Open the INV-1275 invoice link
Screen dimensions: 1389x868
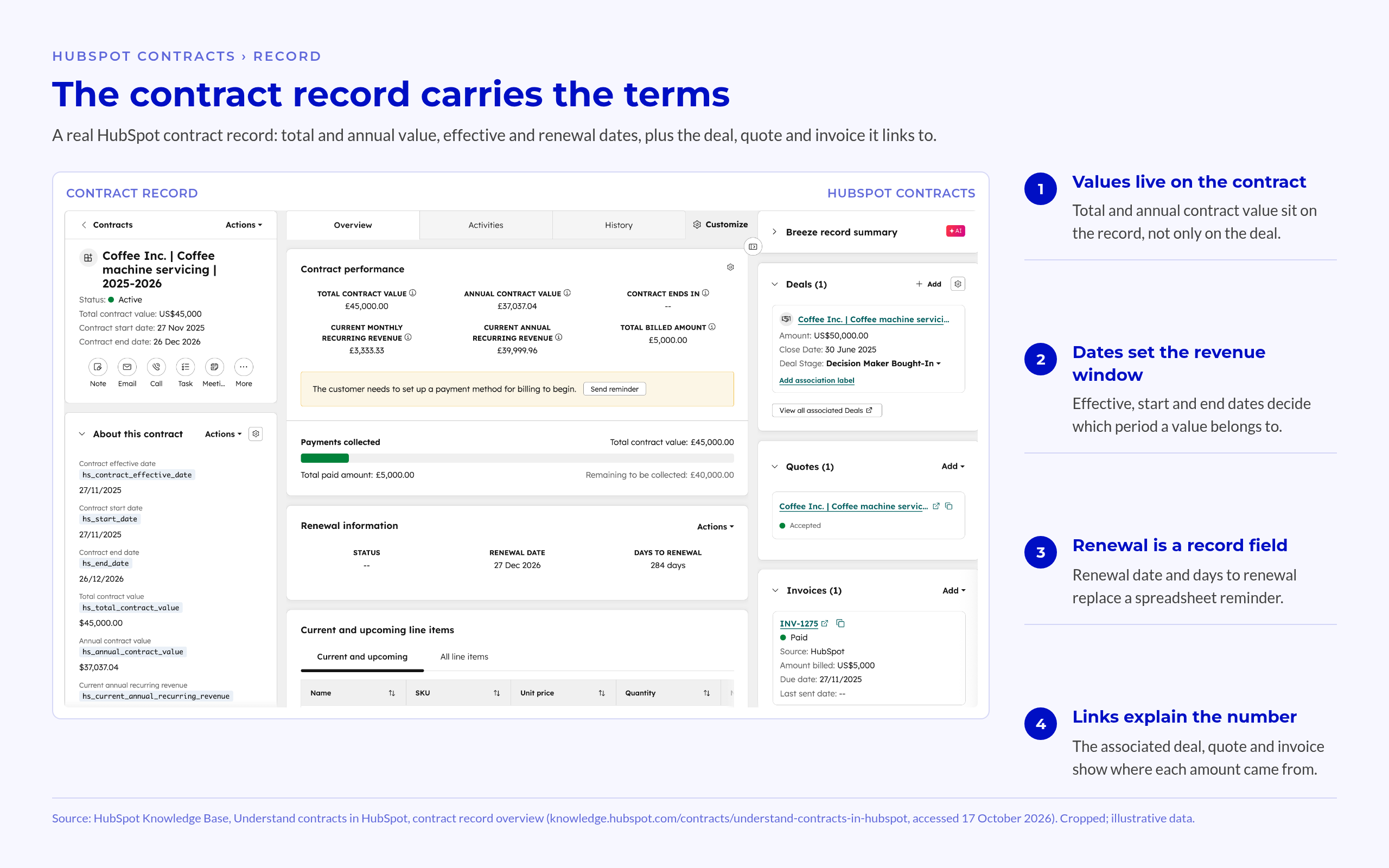click(798, 623)
